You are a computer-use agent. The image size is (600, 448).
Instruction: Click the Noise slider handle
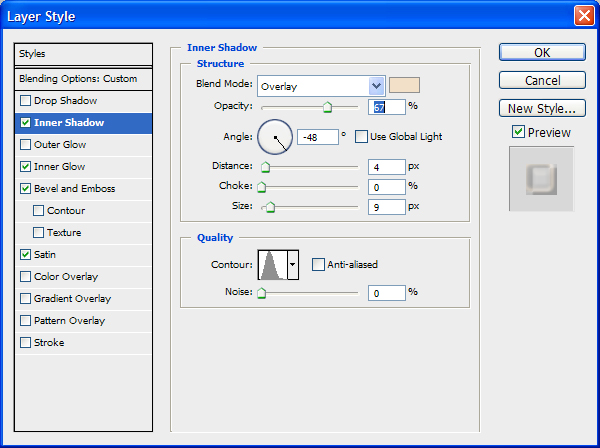coord(262,293)
